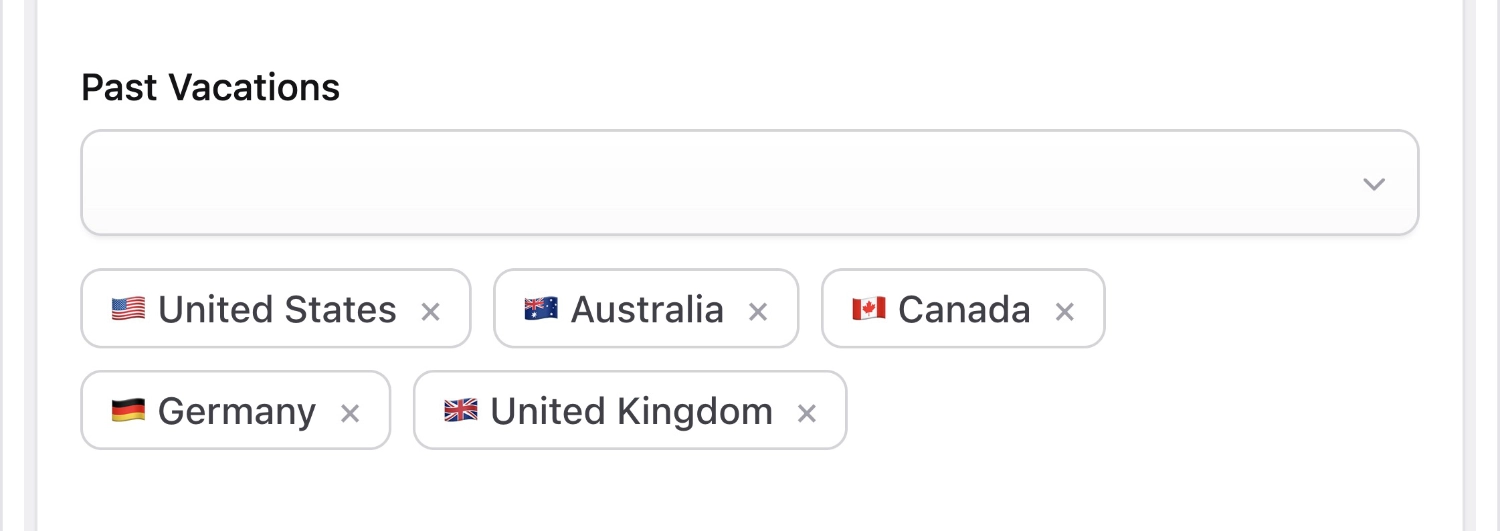
Task: Select the Canada tag text
Action: pos(964,310)
